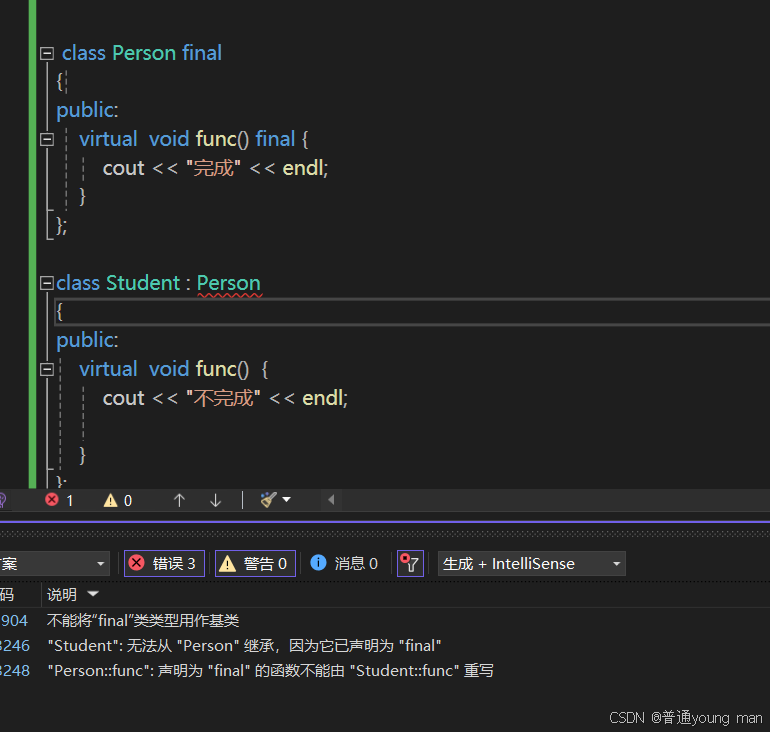Click the horizontal scrollbar left arrow
The image size is (770, 732).
click(331, 500)
